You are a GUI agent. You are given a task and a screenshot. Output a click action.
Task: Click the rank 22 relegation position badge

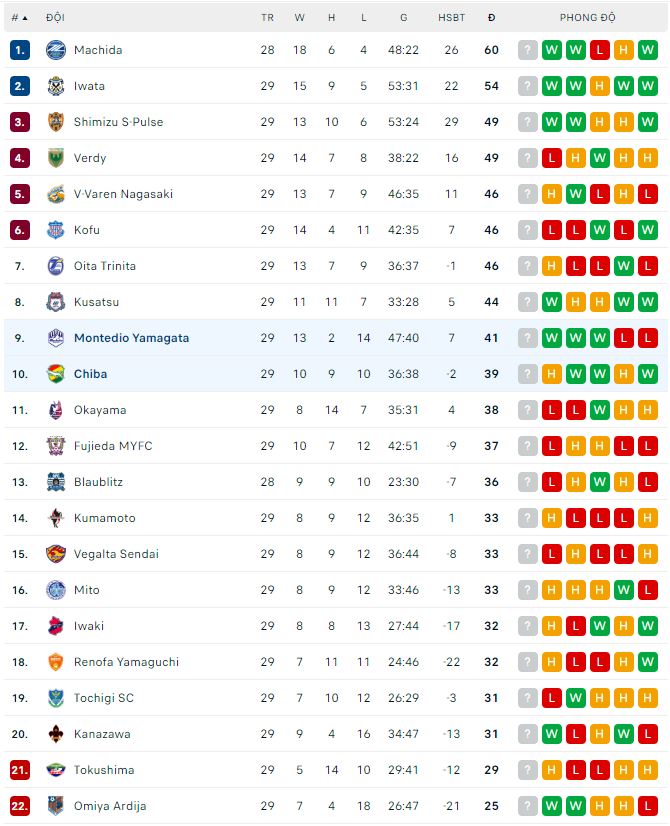click(x=20, y=806)
